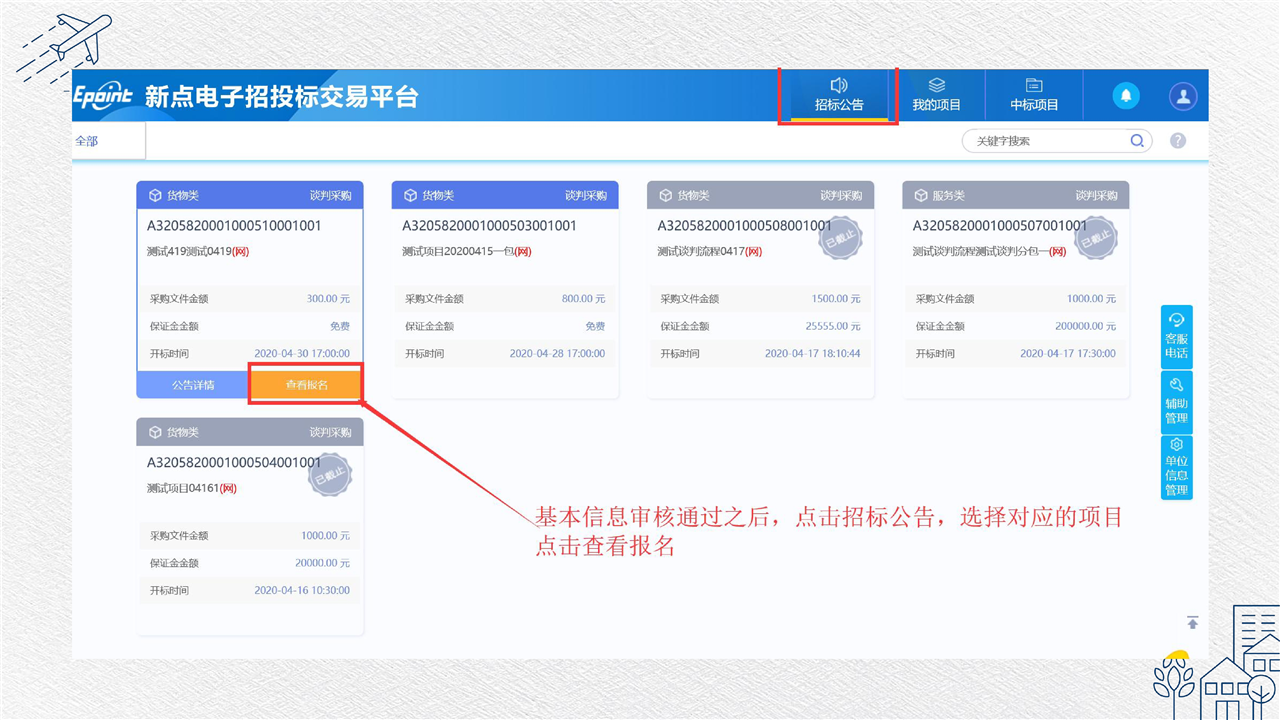Click the 公告详情 button
Screen dimensions: 1280x720
[x=193, y=385]
